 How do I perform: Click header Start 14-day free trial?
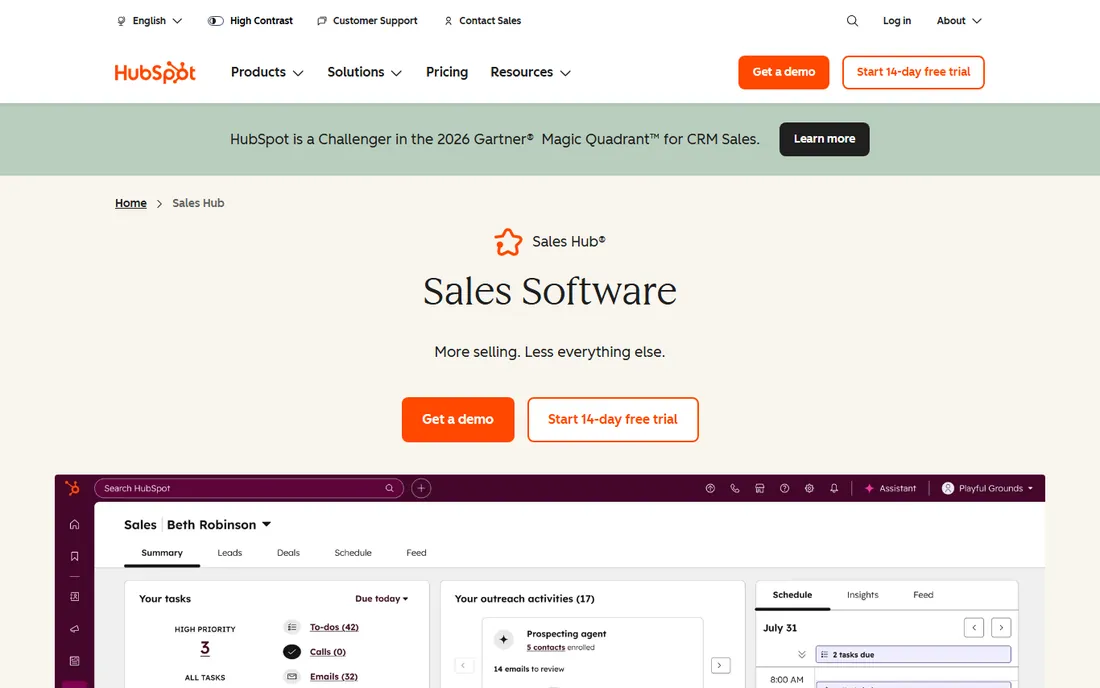[913, 72]
